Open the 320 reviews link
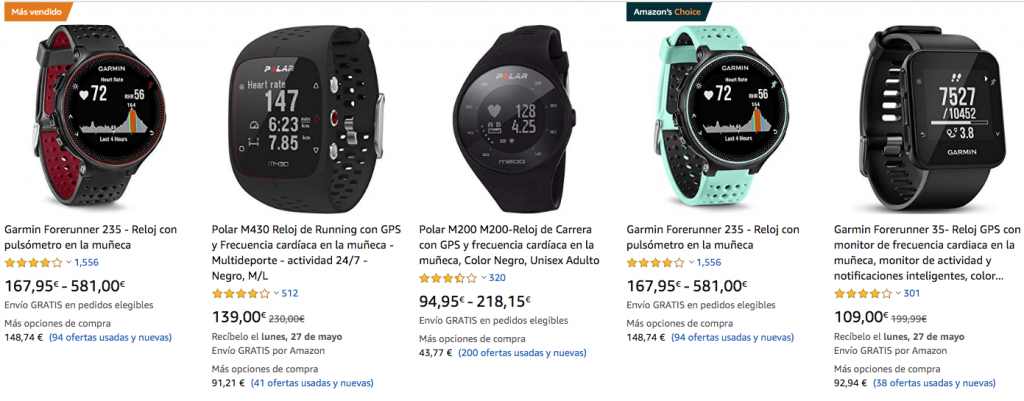The height and width of the screenshot is (401, 1024). [x=497, y=278]
